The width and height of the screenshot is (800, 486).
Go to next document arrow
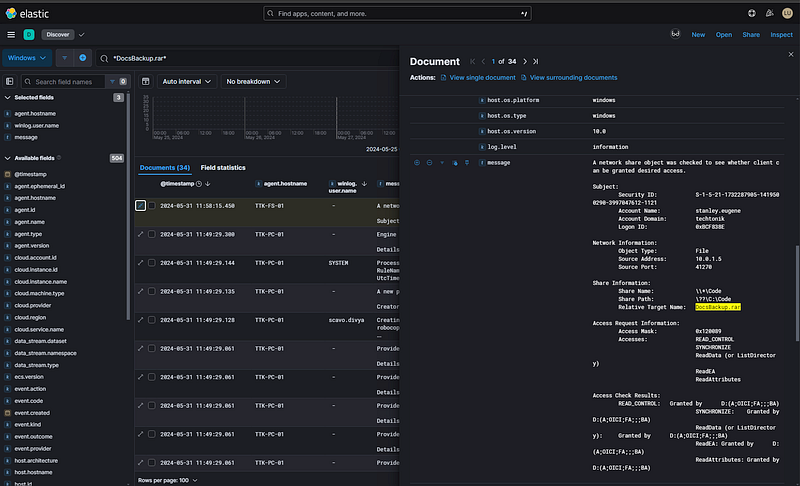(524, 62)
